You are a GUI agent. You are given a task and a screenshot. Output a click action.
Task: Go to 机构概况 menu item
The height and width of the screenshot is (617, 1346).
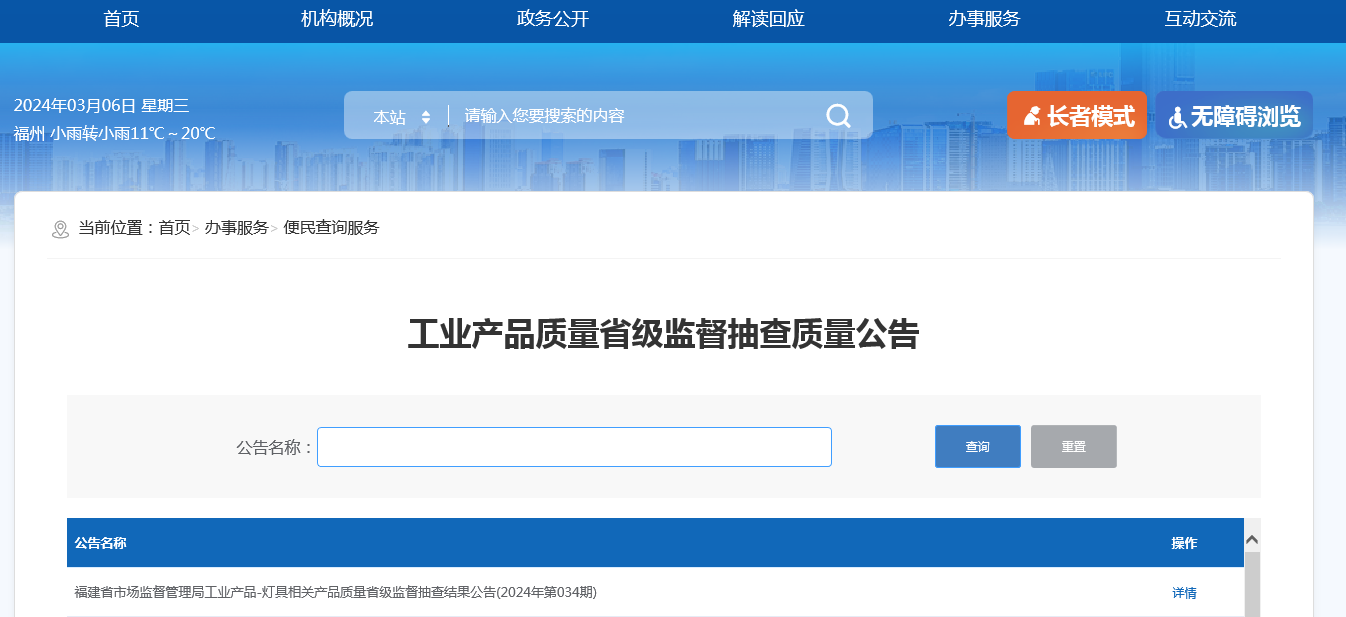click(x=337, y=19)
